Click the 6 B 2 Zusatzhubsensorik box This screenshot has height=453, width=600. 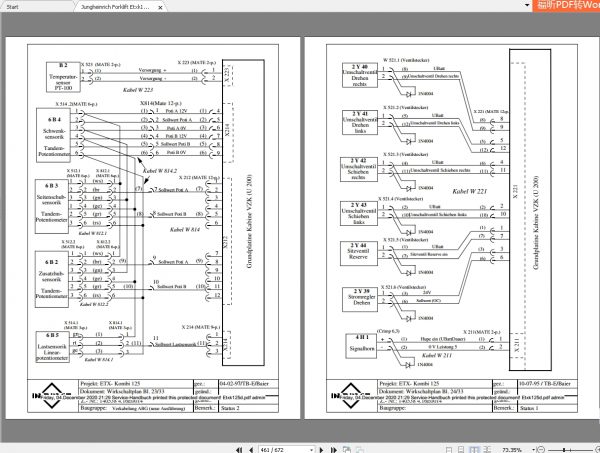(52, 279)
